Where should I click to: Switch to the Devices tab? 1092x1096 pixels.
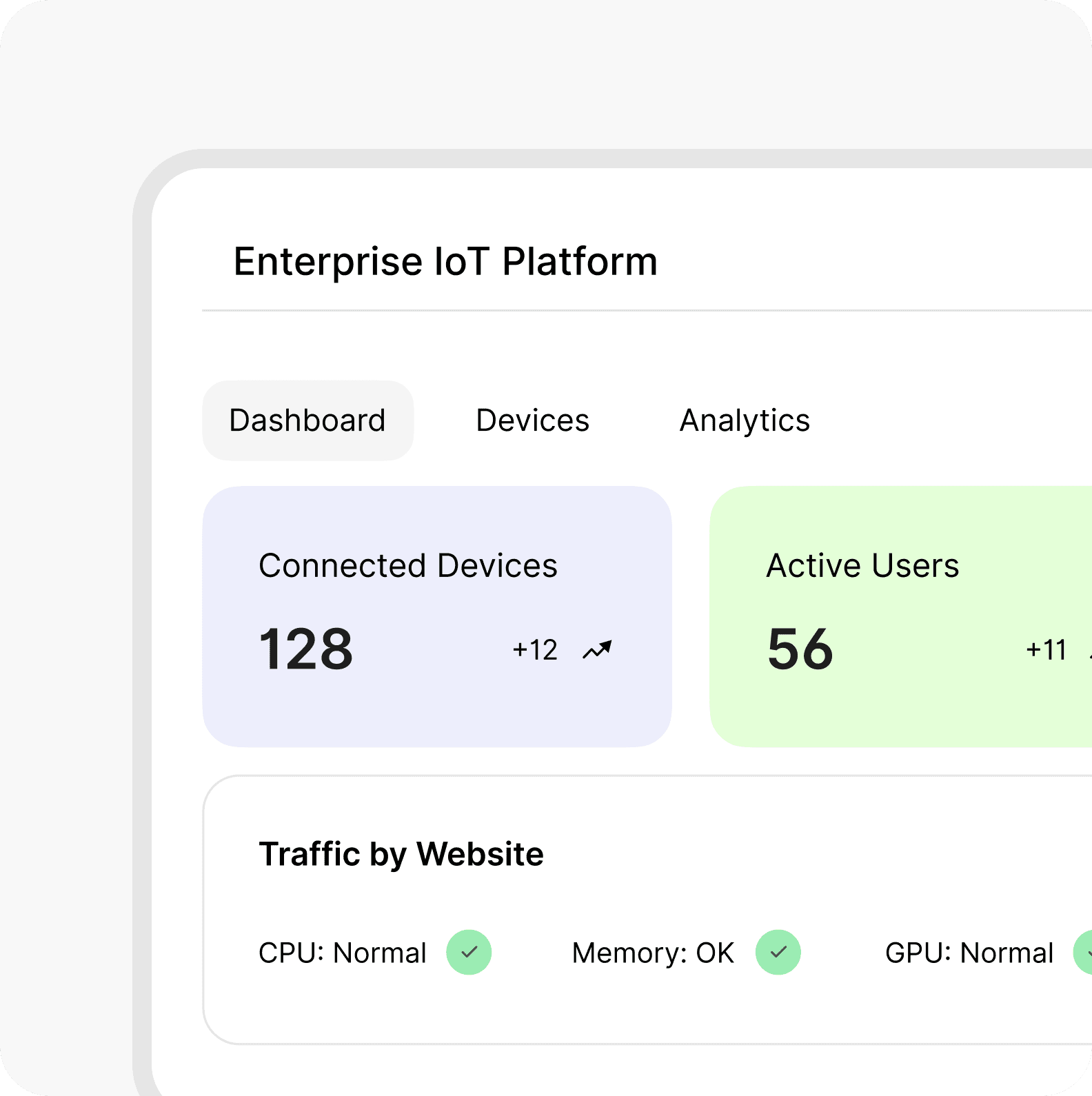[532, 420]
